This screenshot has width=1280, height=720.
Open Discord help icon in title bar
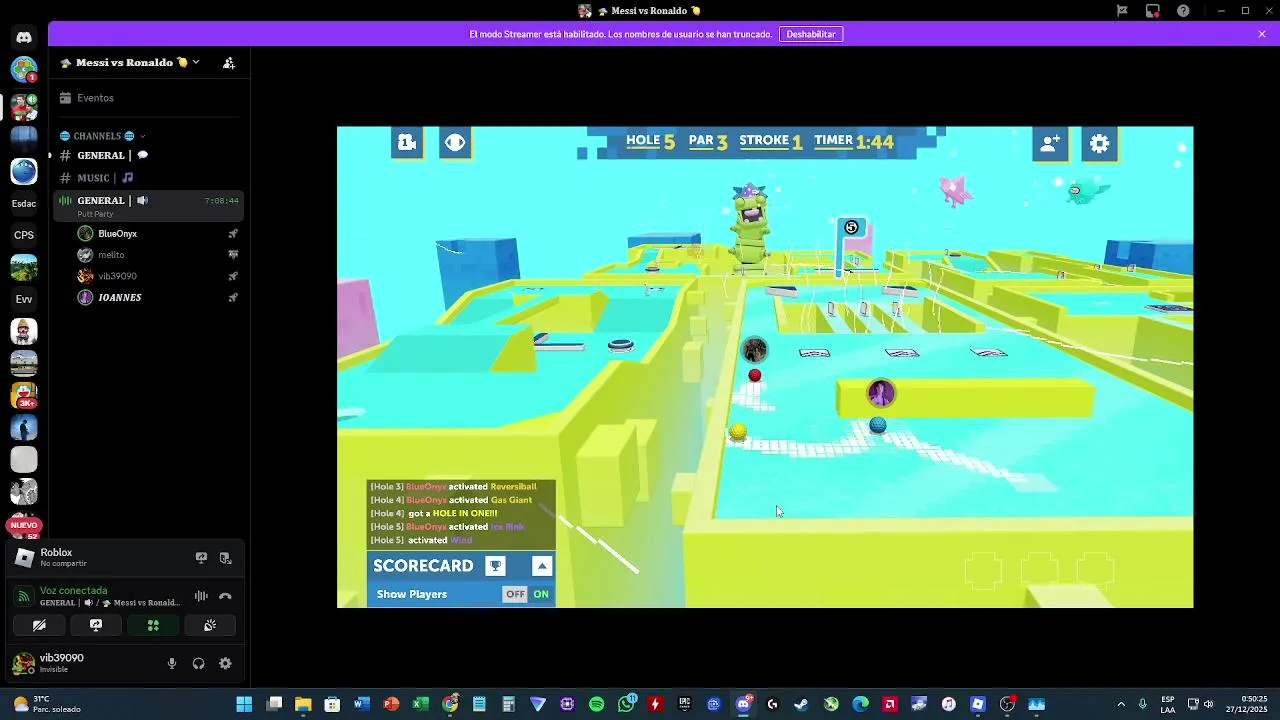[1184, 11]
